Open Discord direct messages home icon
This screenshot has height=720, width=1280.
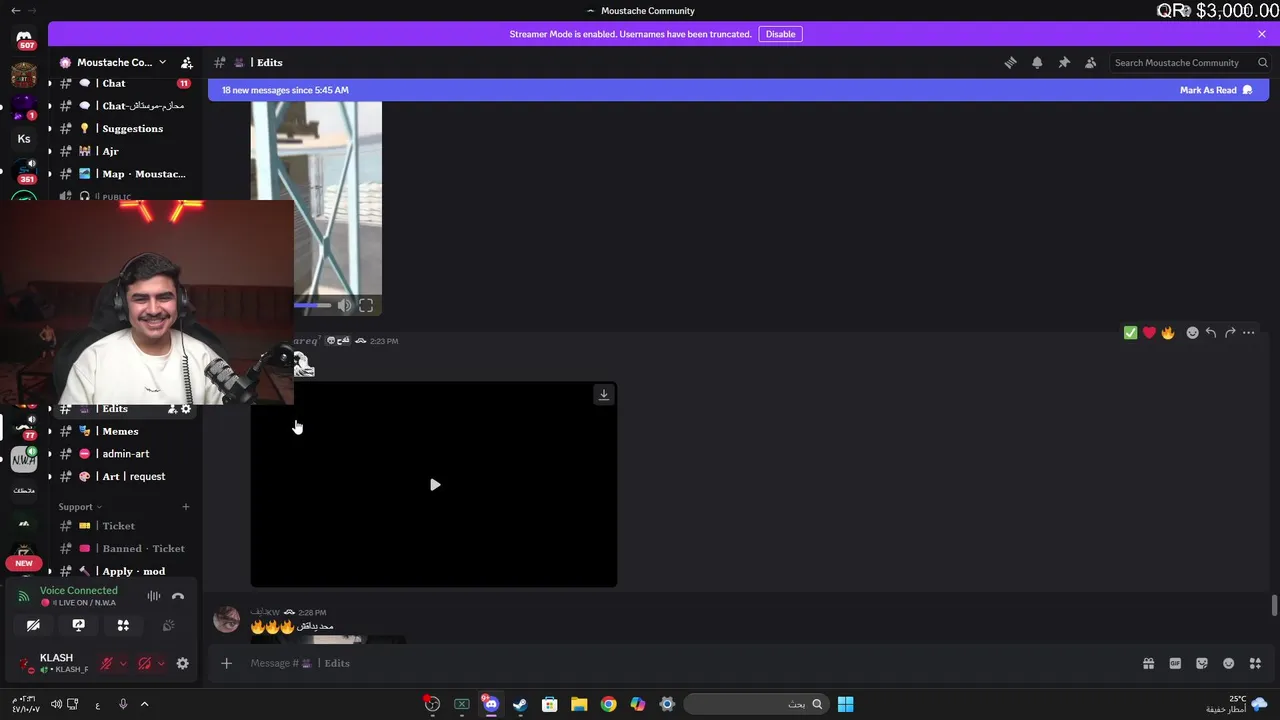[24, 37]
